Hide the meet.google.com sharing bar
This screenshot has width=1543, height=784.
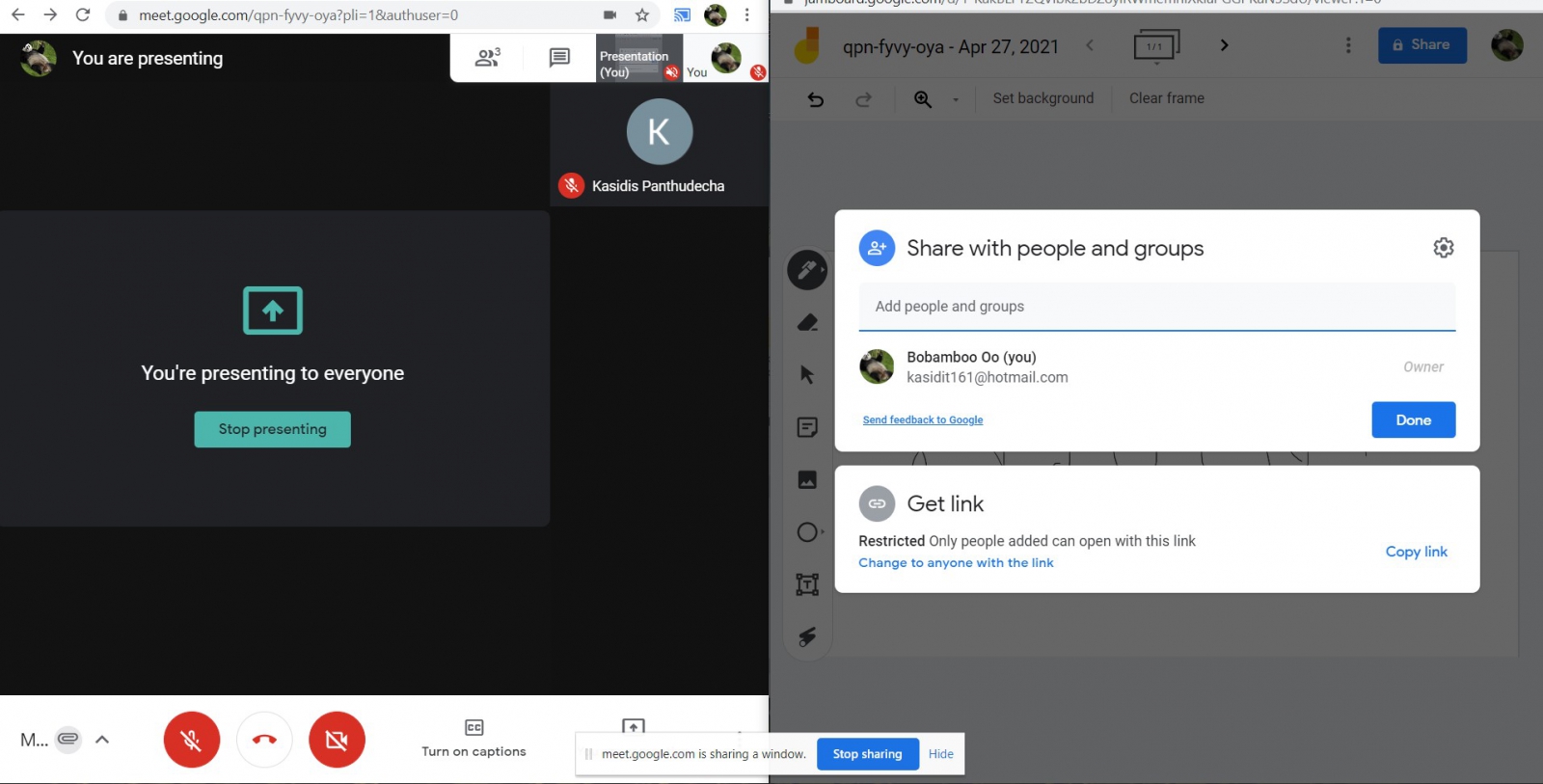941,754
